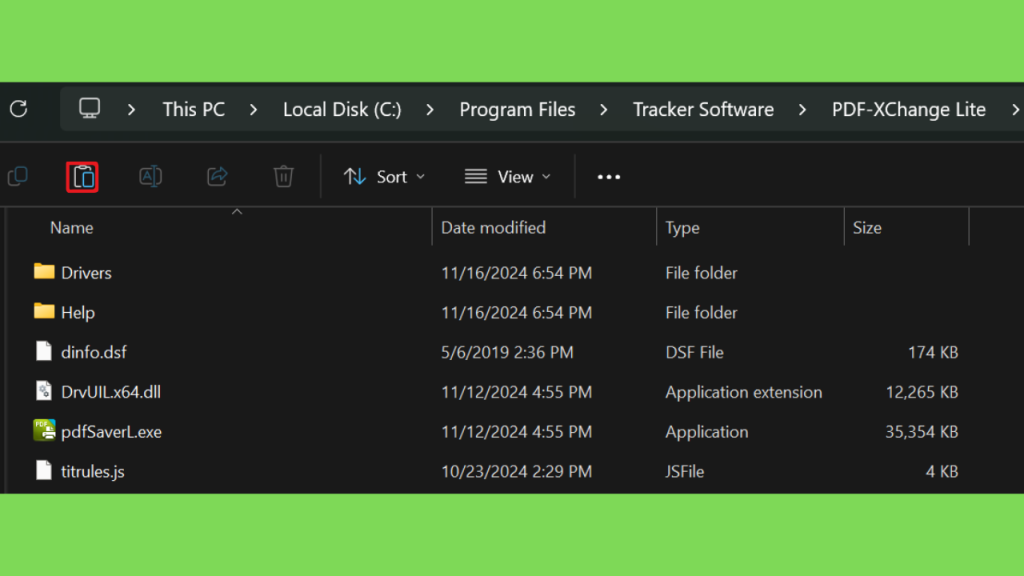The width and height of the screenshot is (1024, 576).
Task: Expand chevron before This PC
Action: [x=131, y=109]
